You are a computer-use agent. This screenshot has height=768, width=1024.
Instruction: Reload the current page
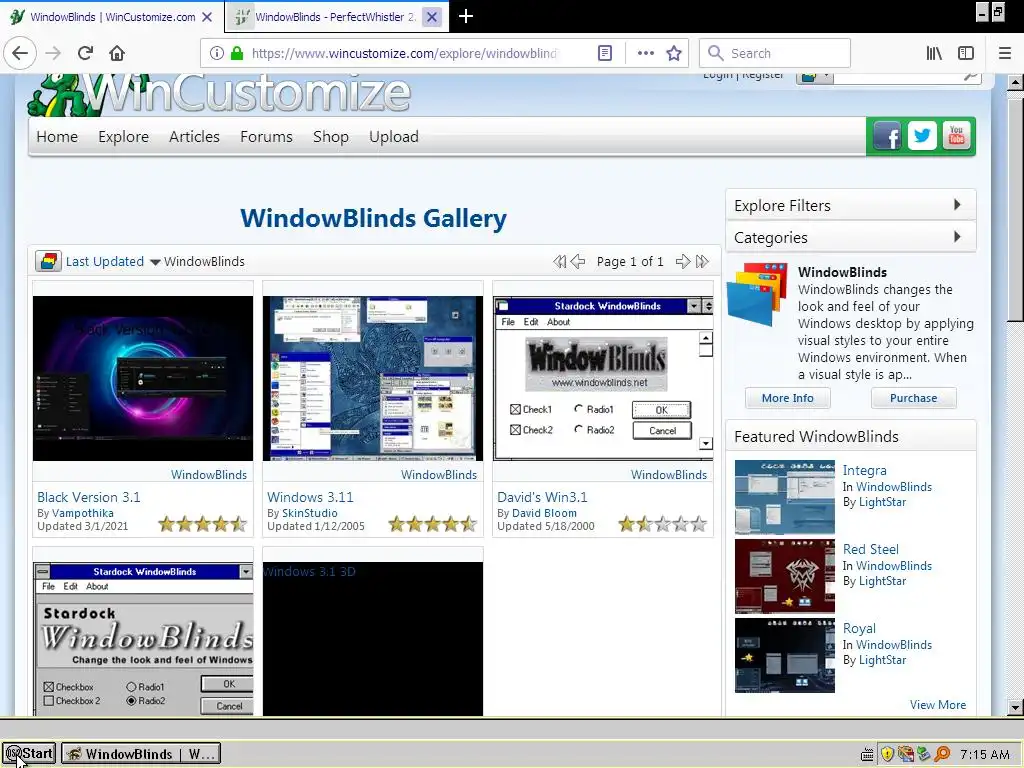[85, 53]
